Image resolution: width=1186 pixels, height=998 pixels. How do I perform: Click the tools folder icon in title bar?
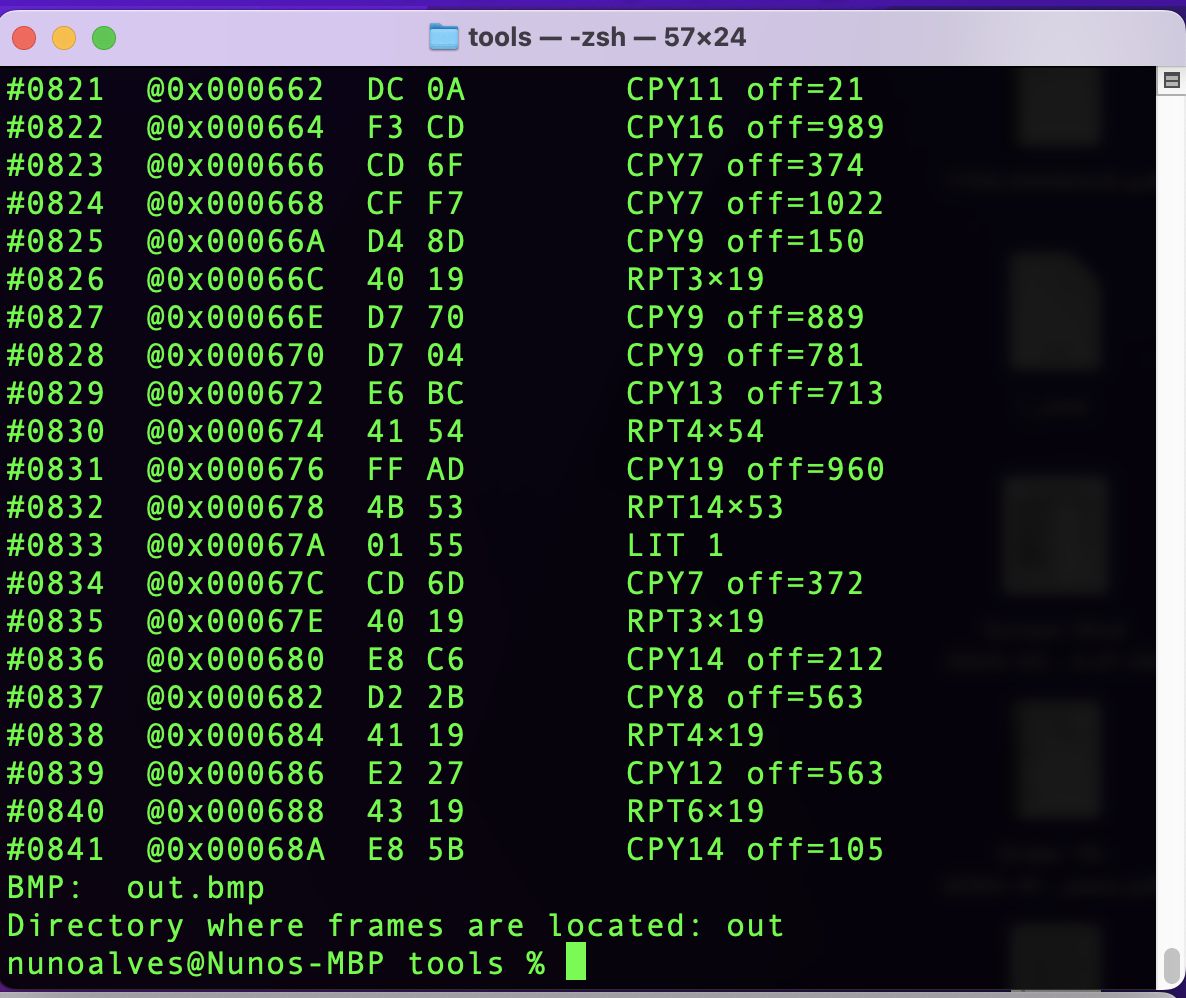pyautogui.click(x=443, y=36)
